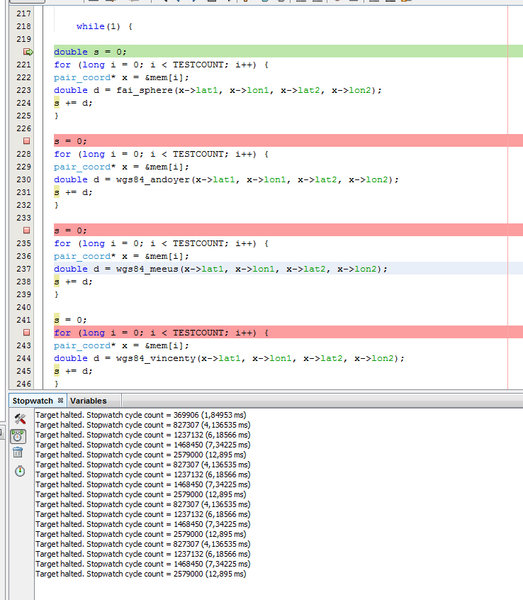Open Stopwatch properties with the tools icon
523x600 pixels.
pos(20,419)
